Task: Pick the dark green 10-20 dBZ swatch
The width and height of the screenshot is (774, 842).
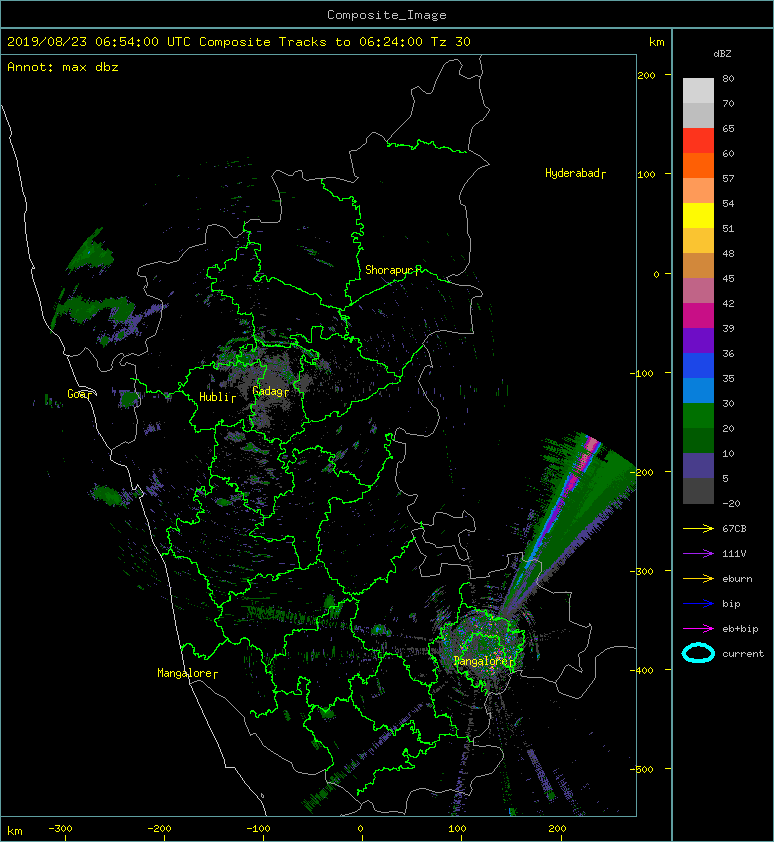Action: coord(698,440)
